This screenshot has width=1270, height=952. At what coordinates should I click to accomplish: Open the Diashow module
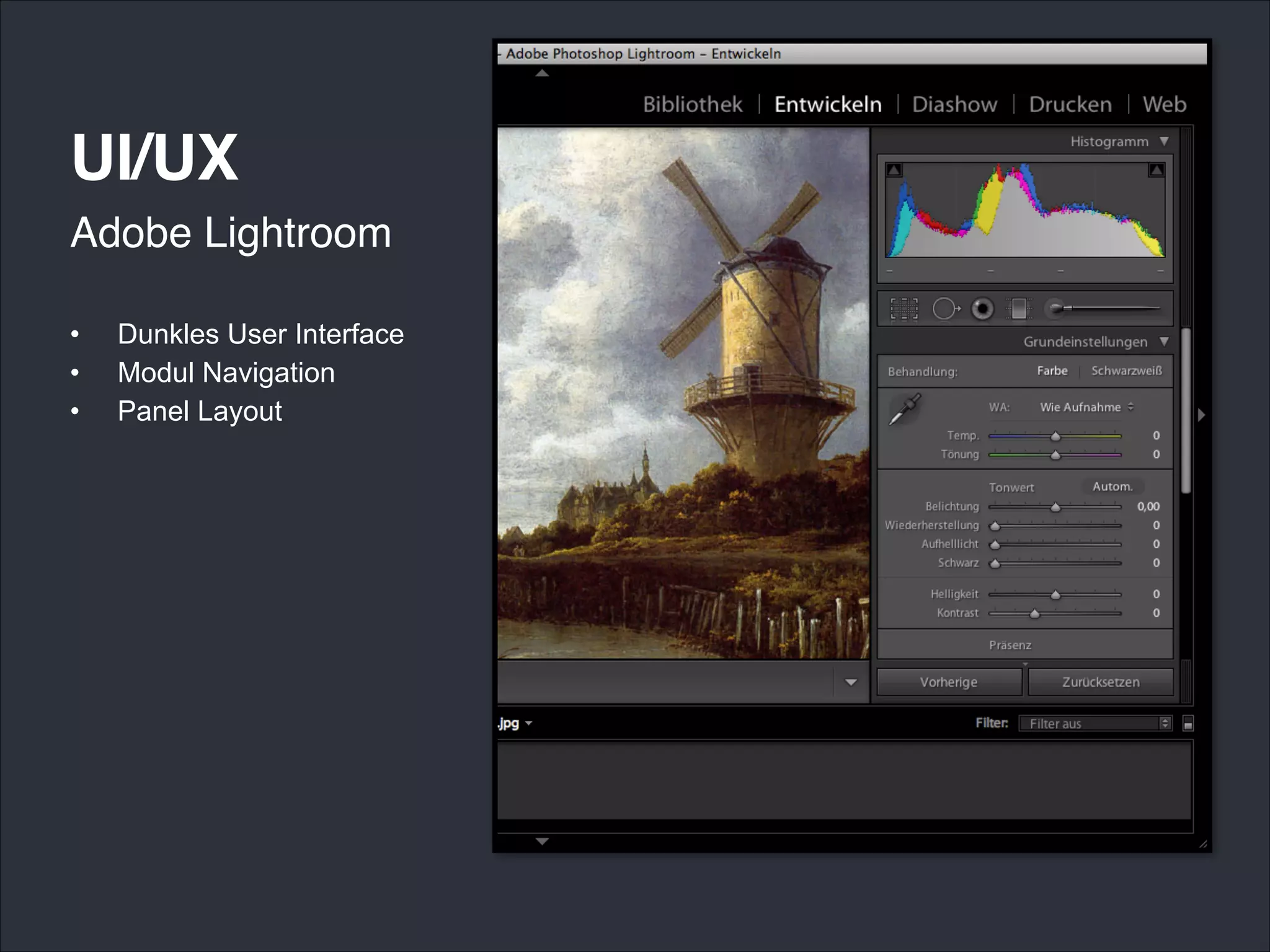[955, 104]
